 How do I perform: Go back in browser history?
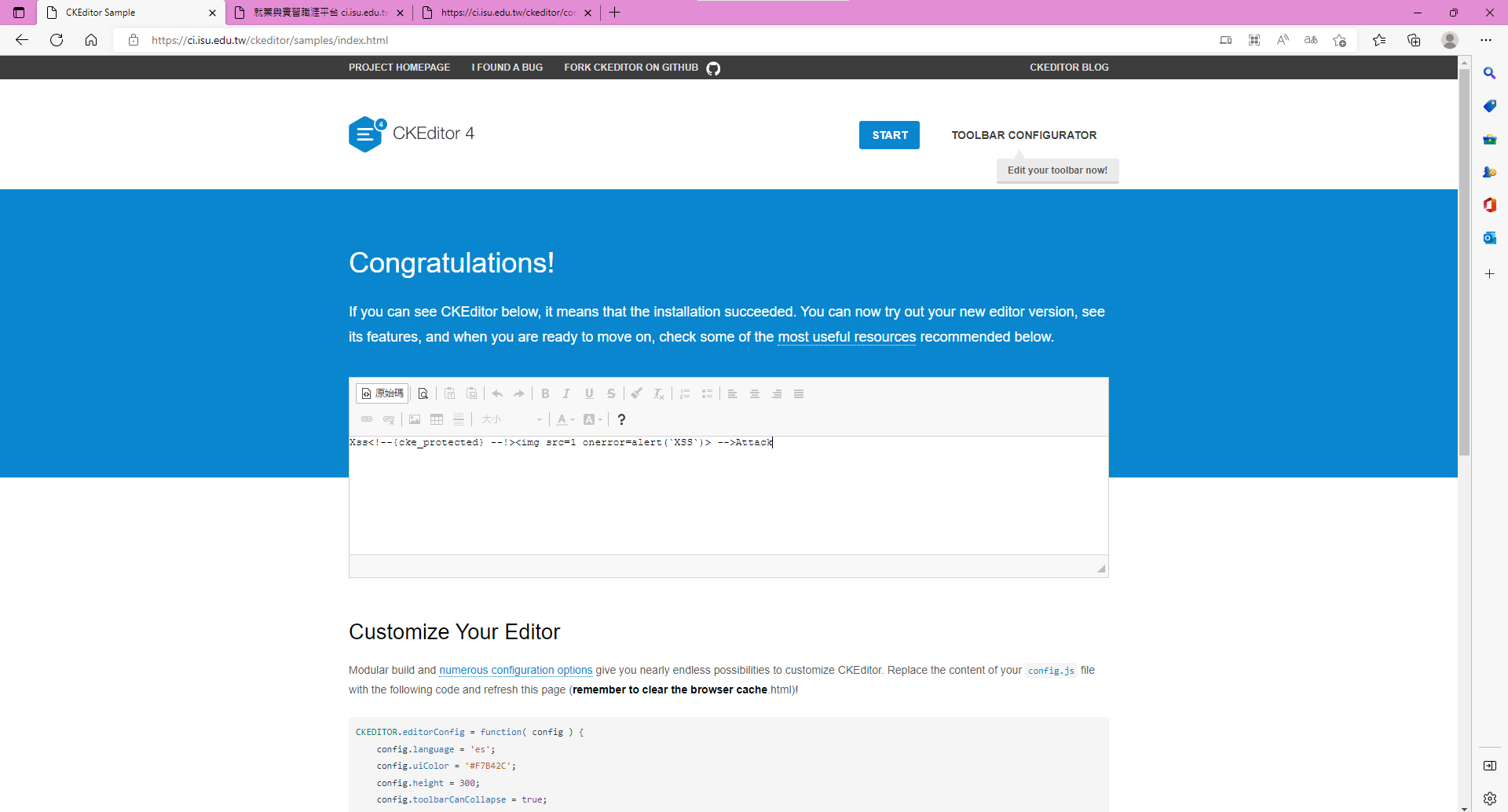22,40
